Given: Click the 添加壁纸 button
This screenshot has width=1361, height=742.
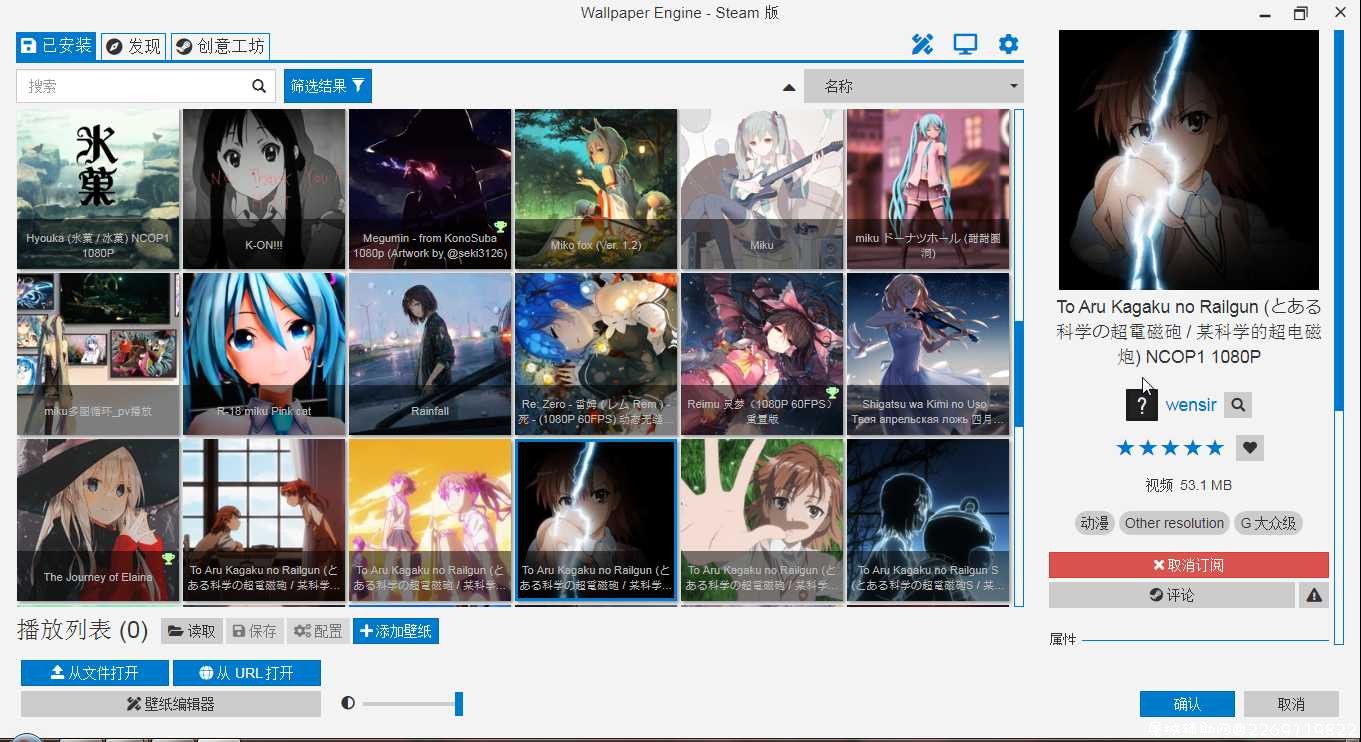Looking at the screenshot, I should (396, 631).
